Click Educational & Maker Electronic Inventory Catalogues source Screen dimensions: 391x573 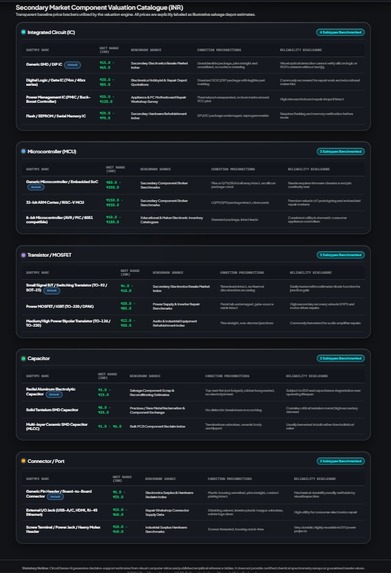click(172, 220)
